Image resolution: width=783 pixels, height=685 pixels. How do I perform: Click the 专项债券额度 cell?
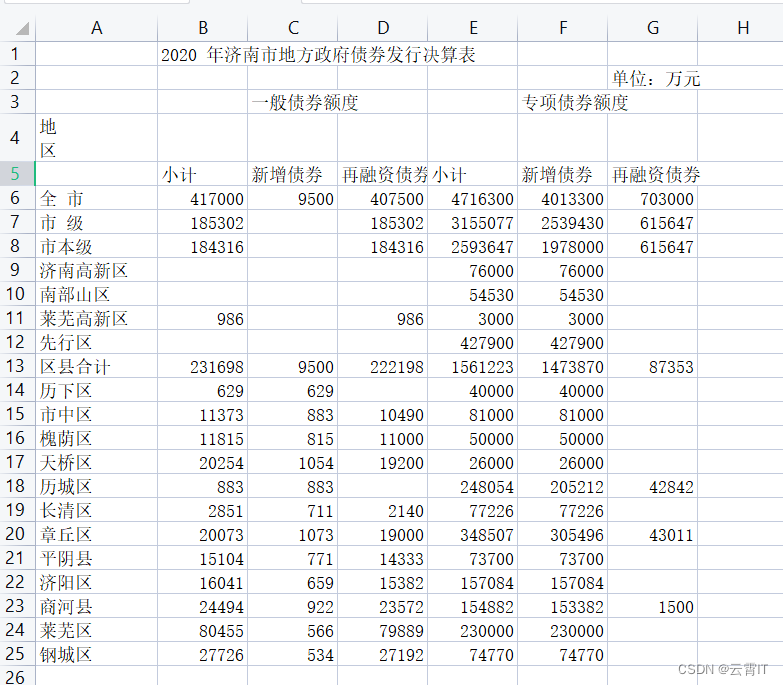click(575, 102)
